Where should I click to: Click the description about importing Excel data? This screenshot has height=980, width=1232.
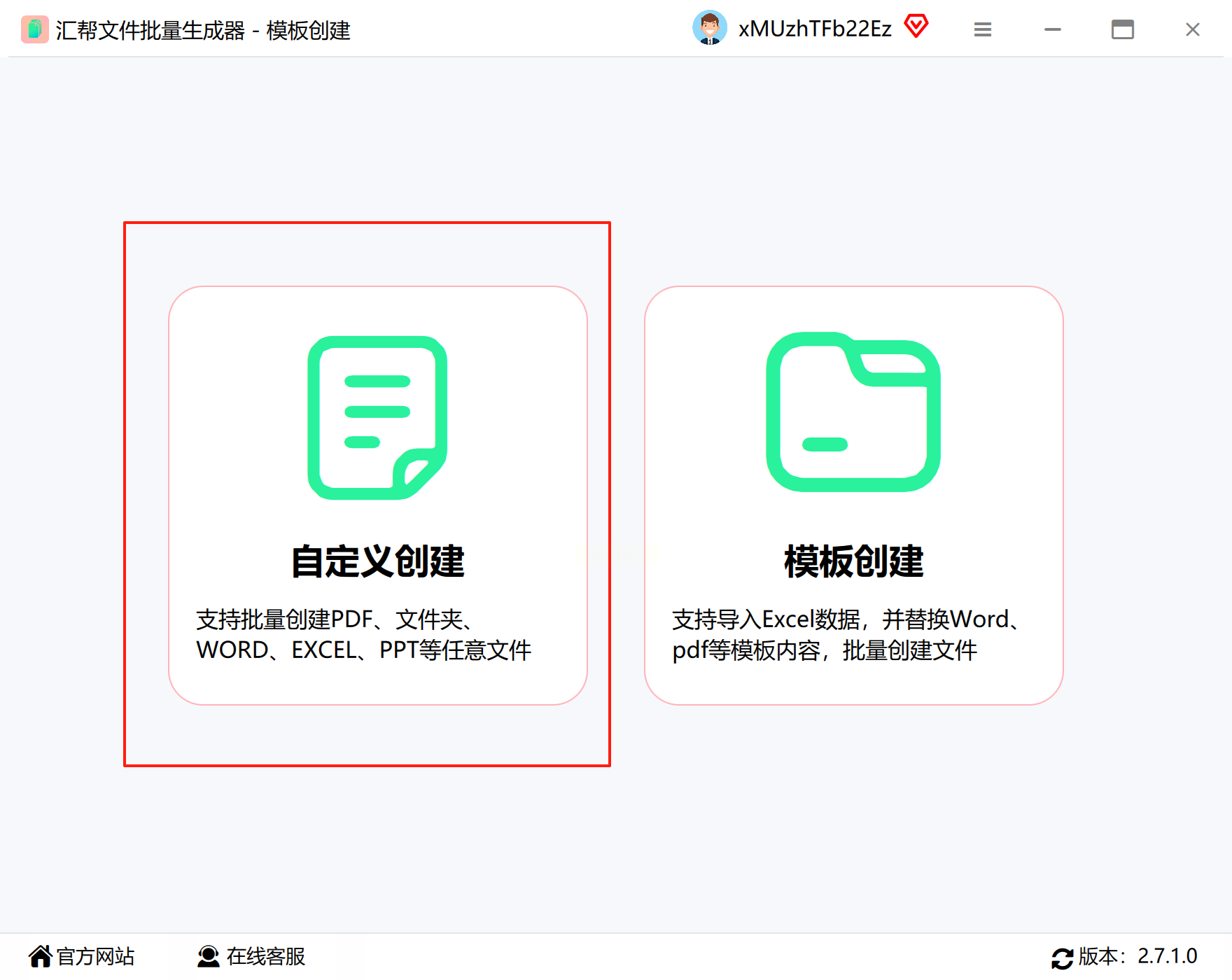[x=847, y=635]
